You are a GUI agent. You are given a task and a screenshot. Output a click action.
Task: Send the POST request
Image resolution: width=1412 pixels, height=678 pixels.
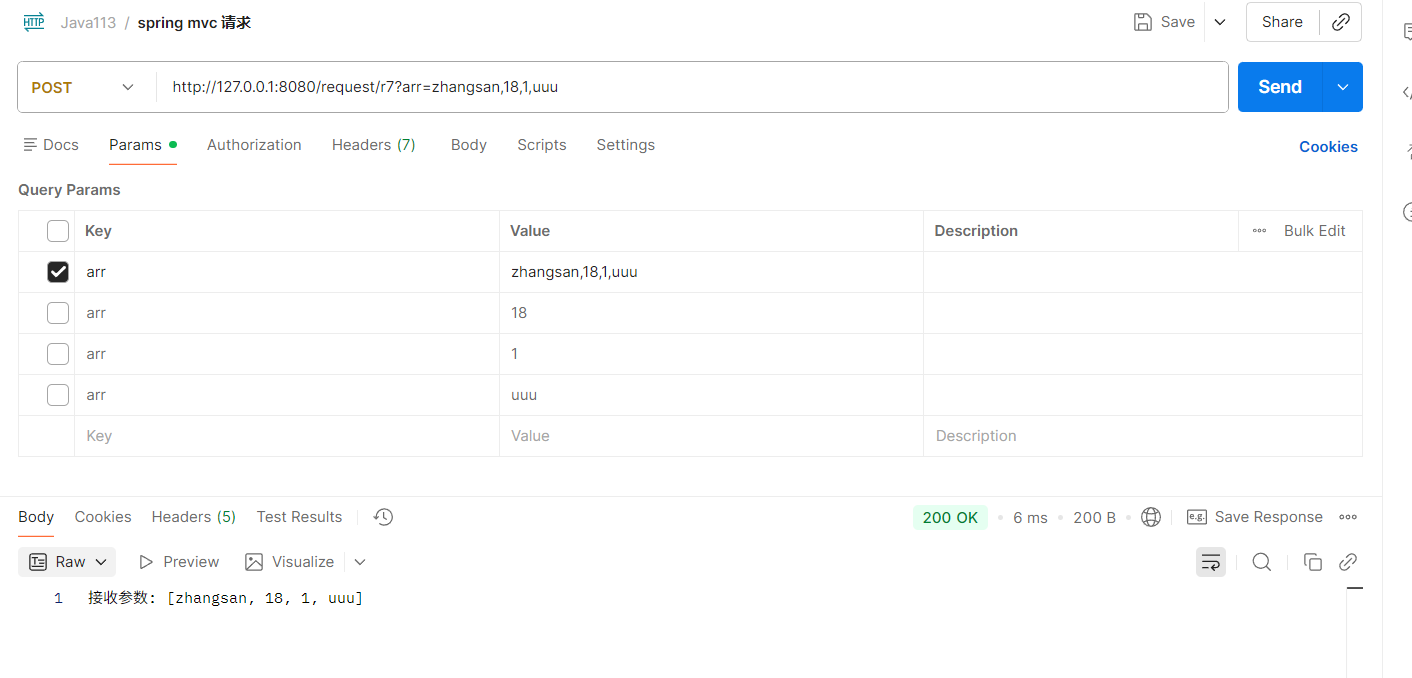click(1280, 87)
